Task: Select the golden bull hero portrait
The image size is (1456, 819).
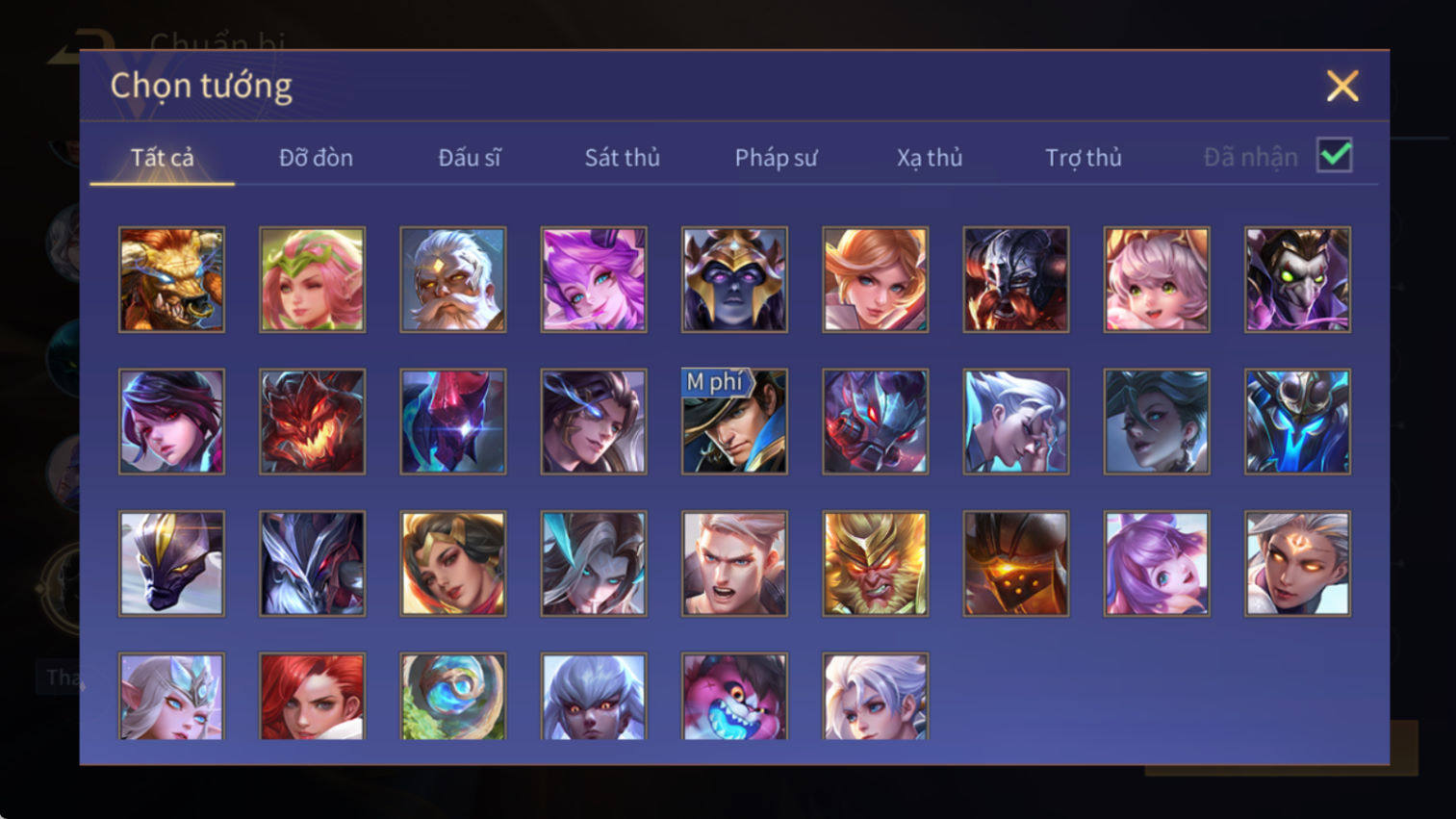Action: [171, 280]
